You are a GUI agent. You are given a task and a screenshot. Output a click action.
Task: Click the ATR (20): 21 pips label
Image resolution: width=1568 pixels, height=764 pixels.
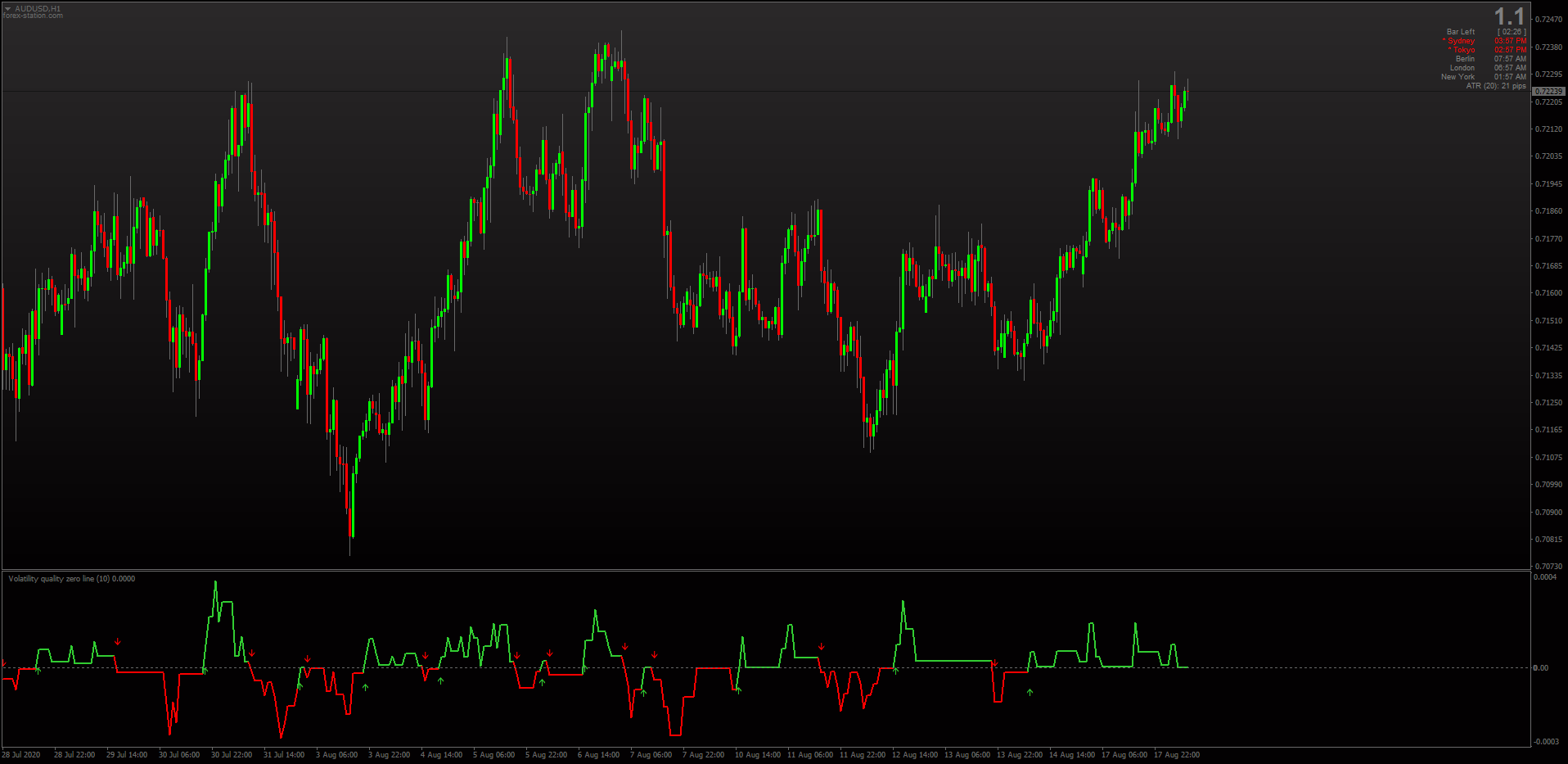(1495, 86)
